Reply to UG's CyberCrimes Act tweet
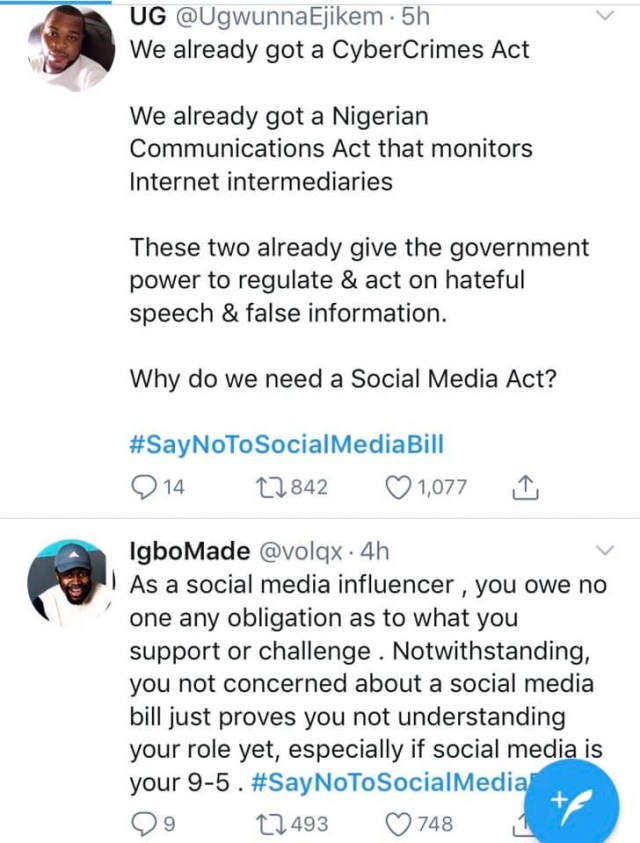640x843 pixels. tap(145, 487)
